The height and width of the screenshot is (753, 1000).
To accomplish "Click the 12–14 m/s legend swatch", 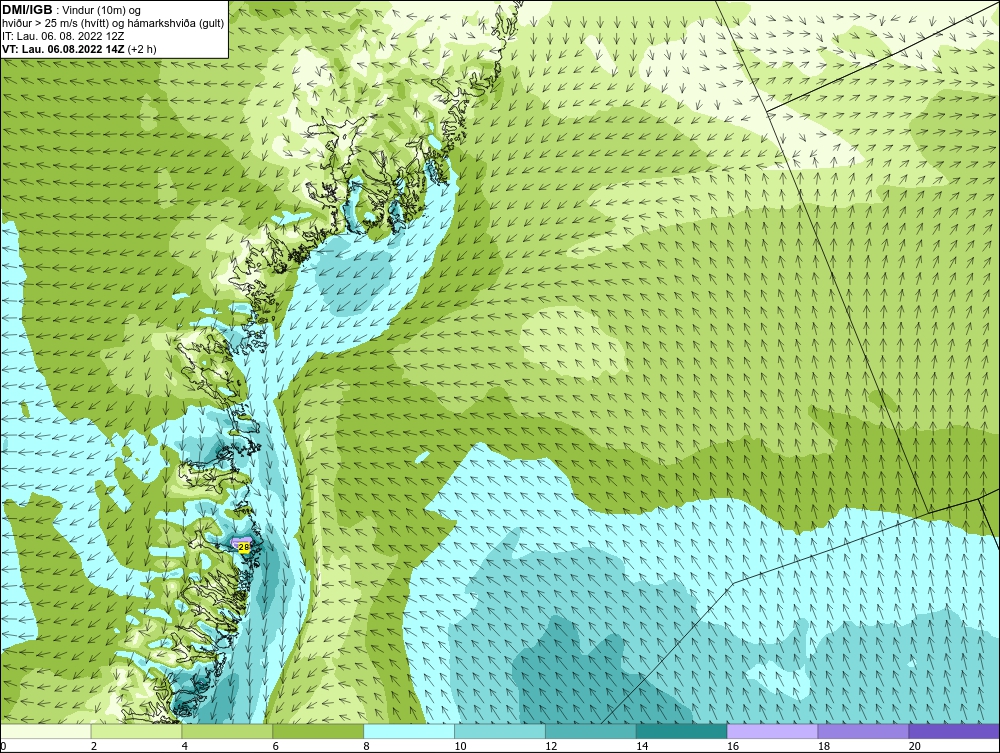I will click(591, 731).
